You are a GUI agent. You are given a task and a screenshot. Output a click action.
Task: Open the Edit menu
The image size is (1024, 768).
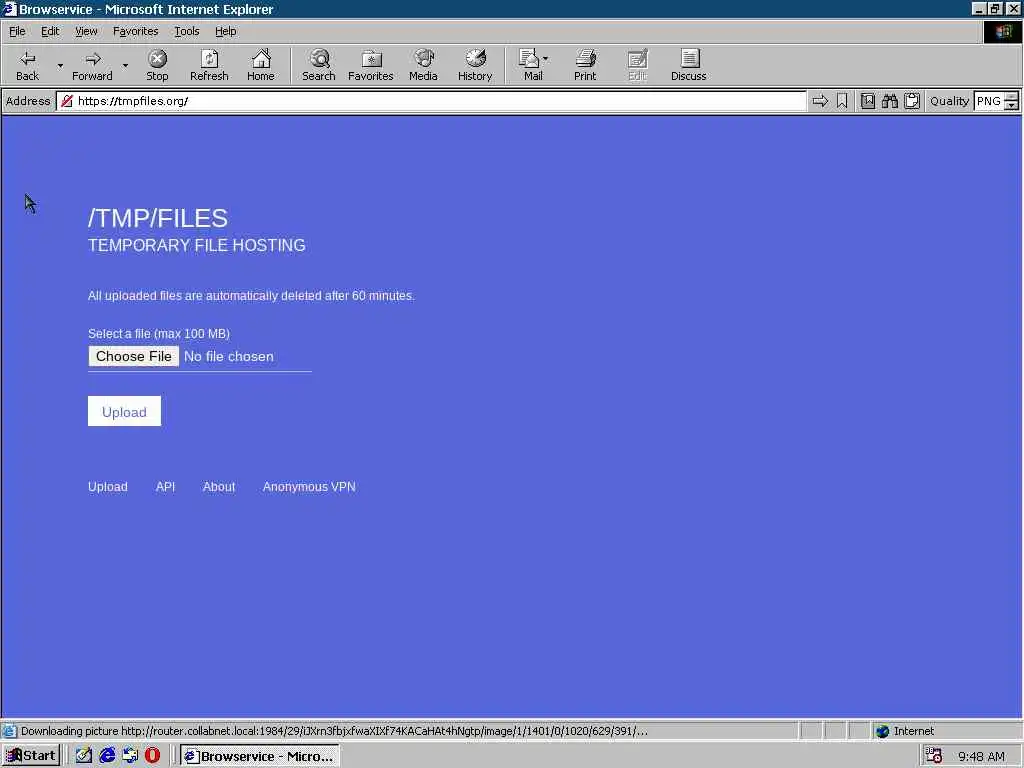[50, 31]
